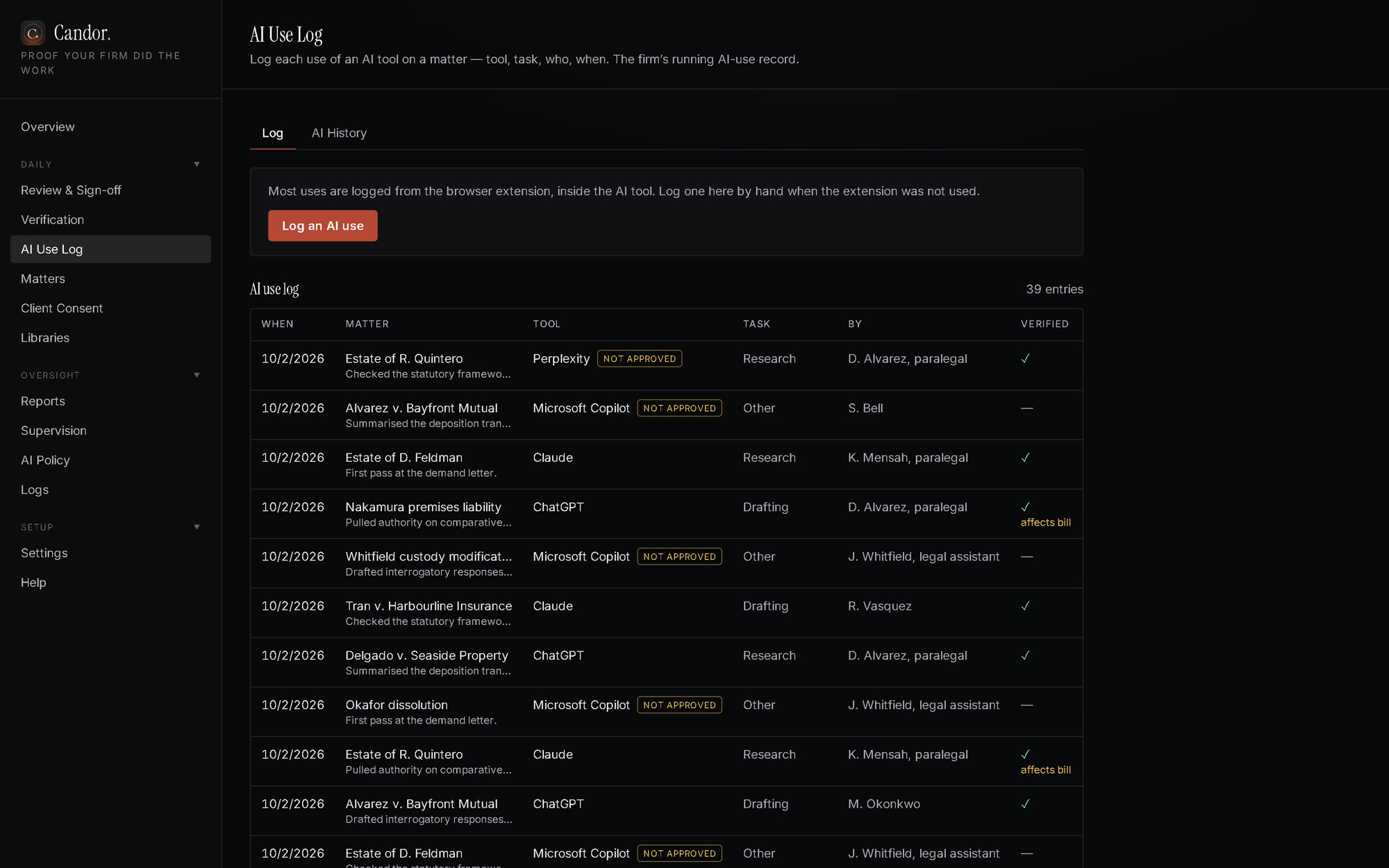Open AI Policy page

point(110,460)
